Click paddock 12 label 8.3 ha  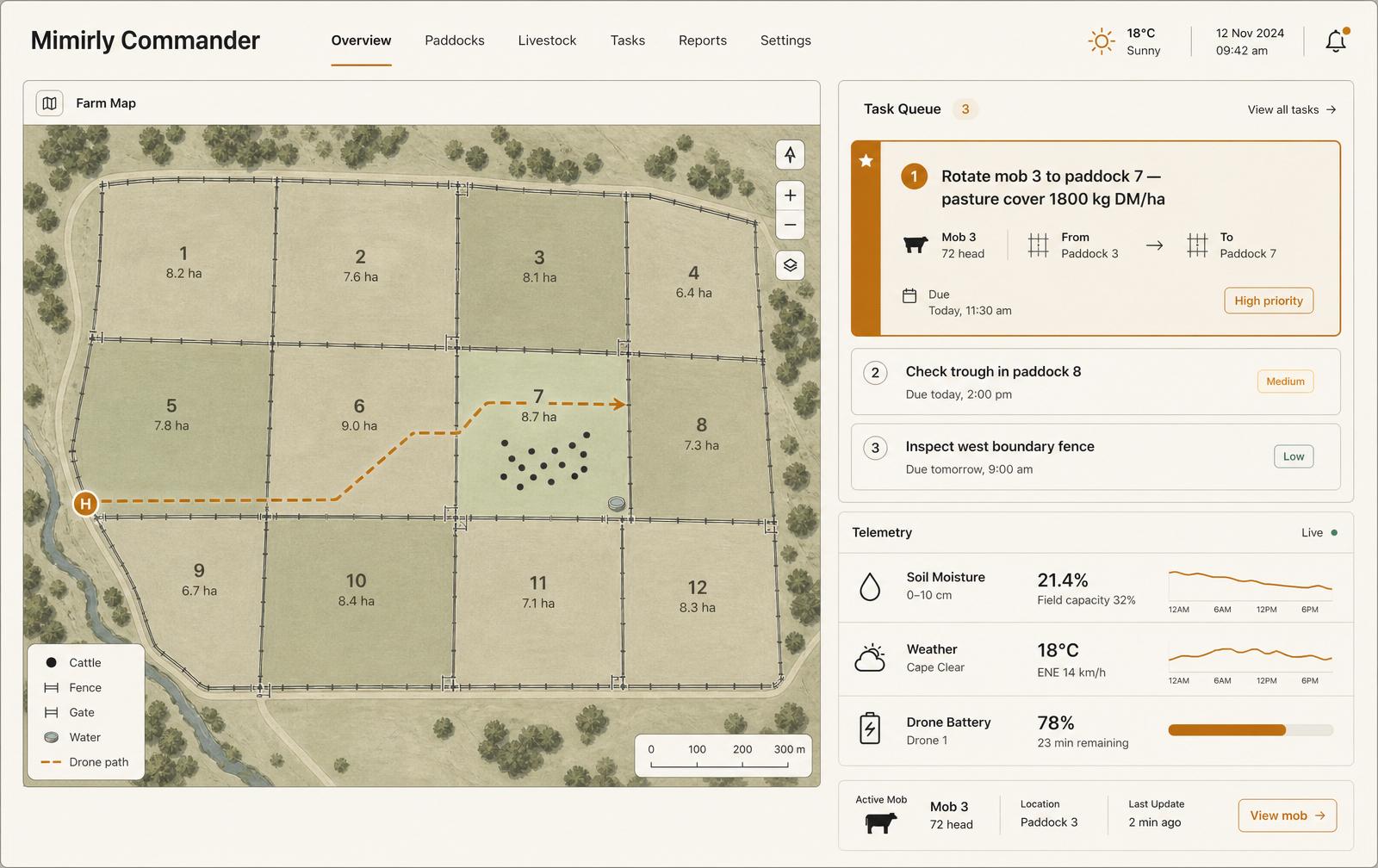697,608
